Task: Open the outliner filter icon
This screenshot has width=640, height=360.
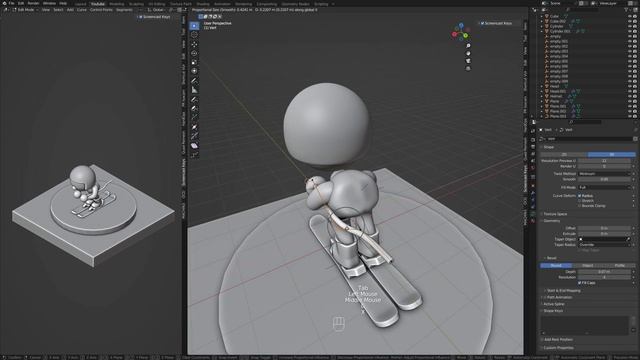Action: tap(626, 10)
